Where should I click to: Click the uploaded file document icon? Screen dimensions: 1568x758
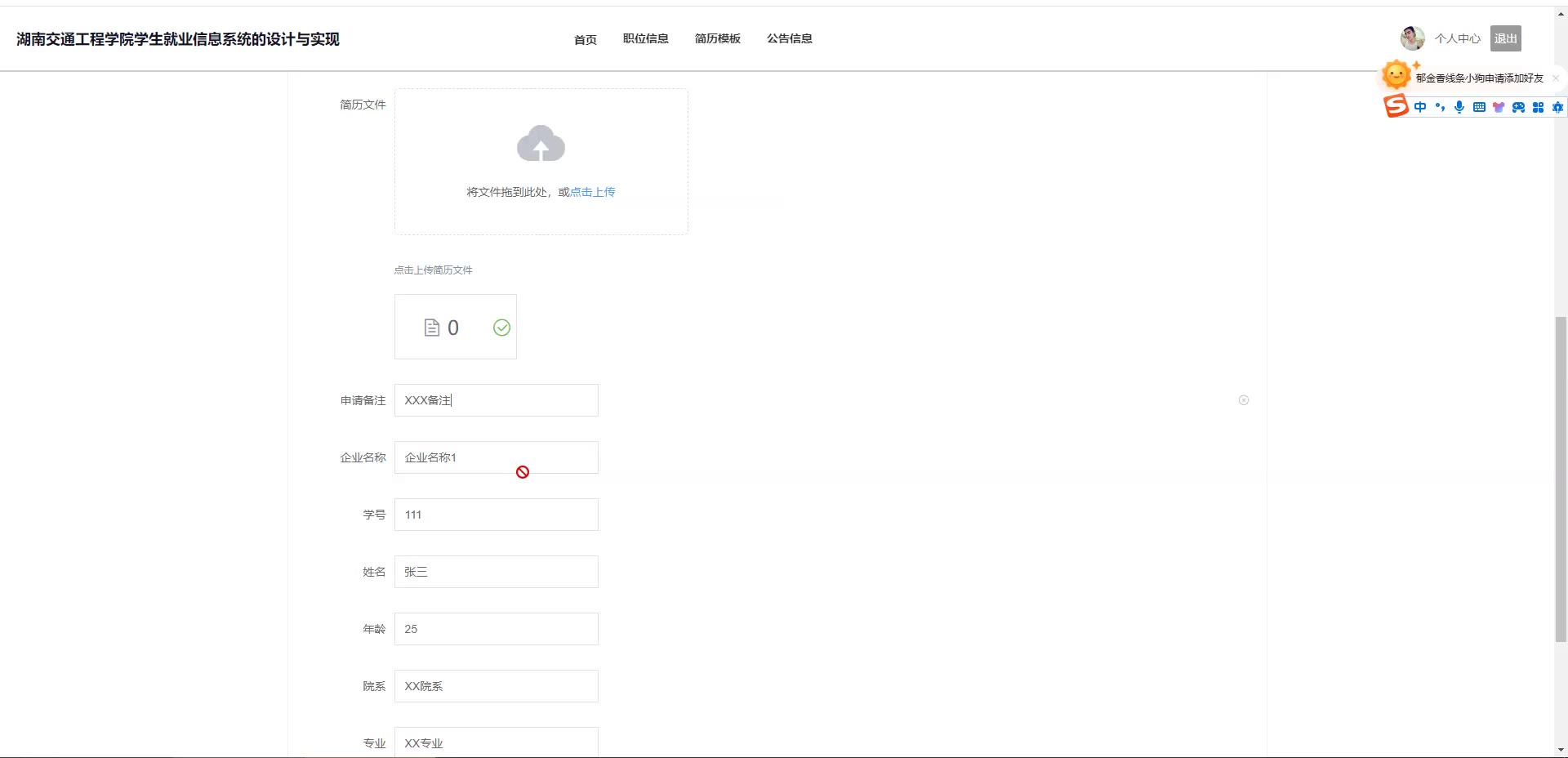click(x=432, y=328)
